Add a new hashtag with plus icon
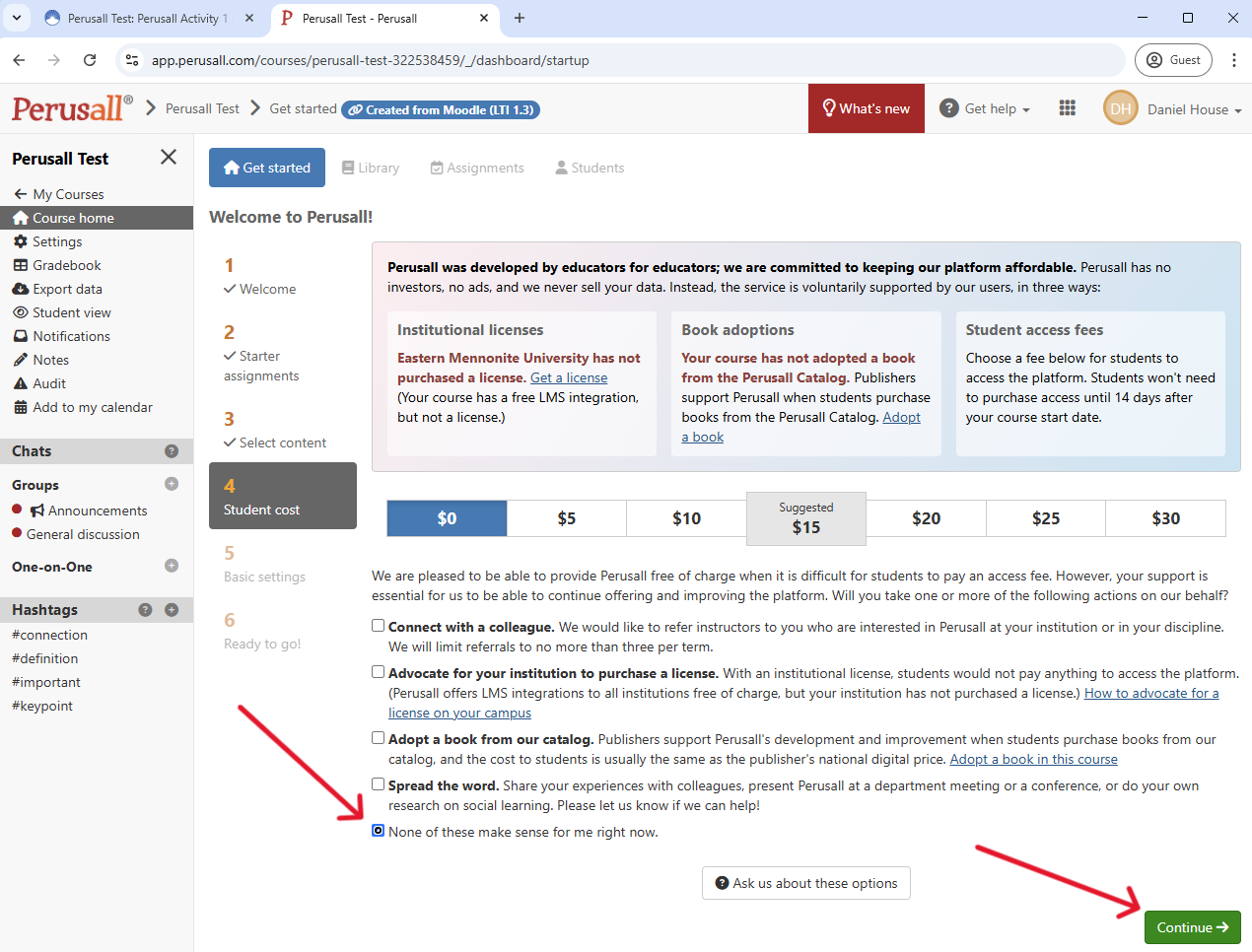 click(172, 610)
